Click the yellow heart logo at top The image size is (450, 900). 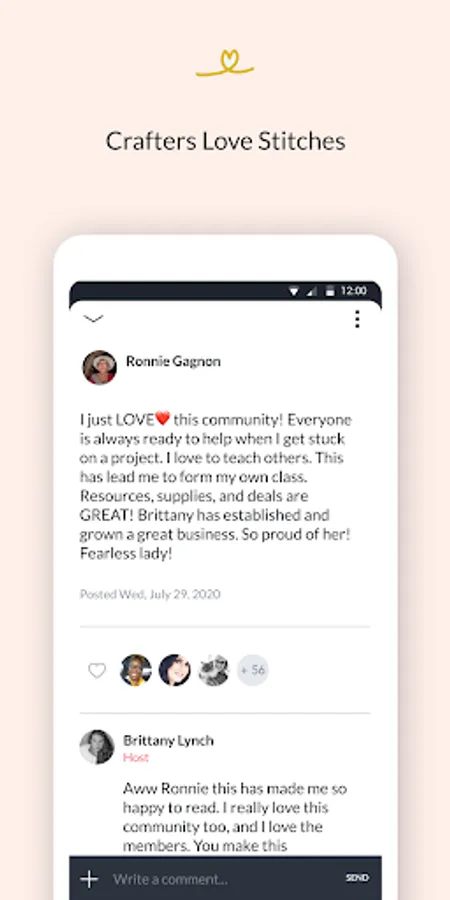pyautogui.click(x=225, y=63)
